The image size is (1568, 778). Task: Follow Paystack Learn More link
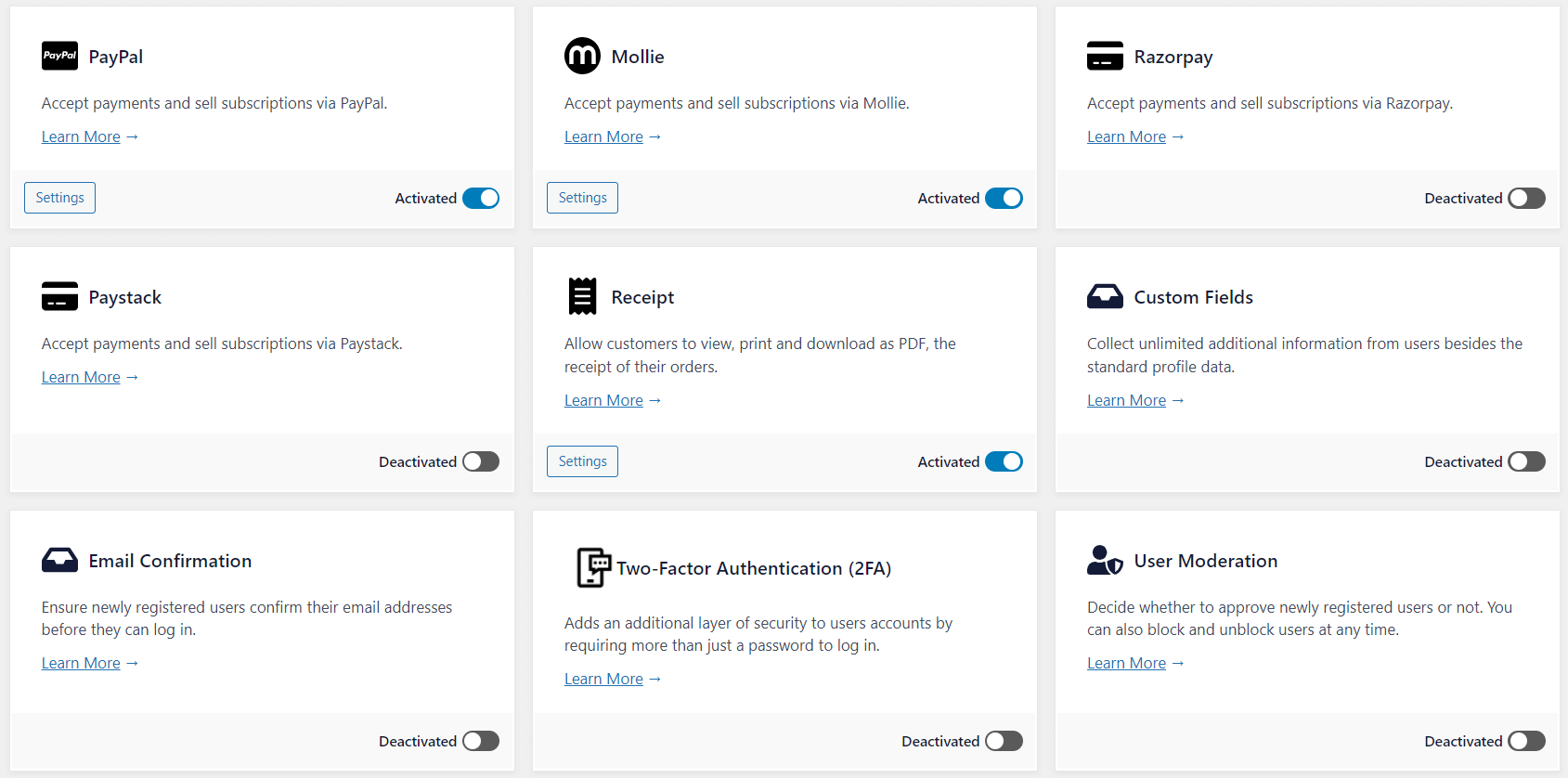pyautogui.click(x=81, y=377)
